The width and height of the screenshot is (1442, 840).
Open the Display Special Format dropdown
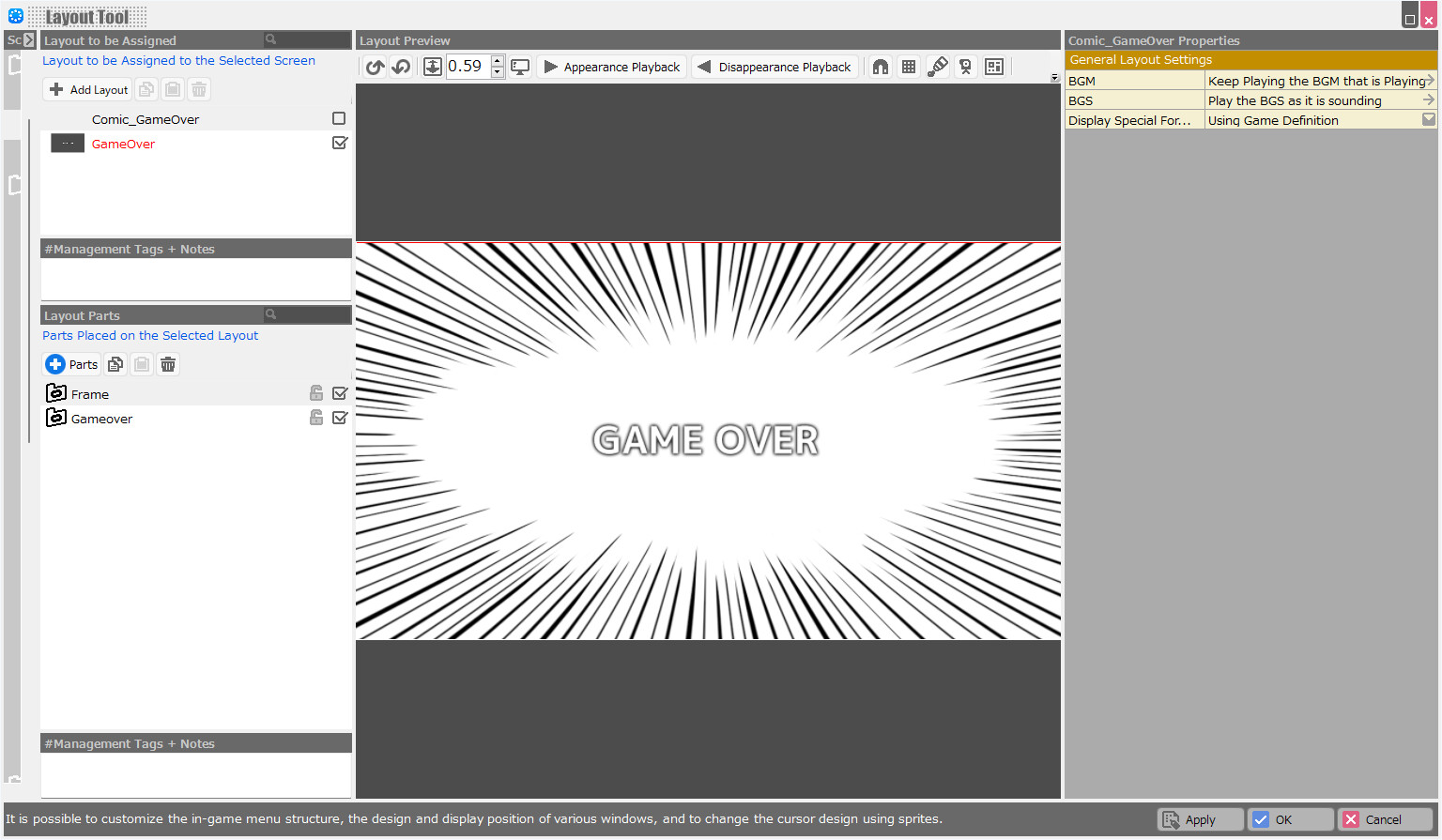pyautogui.click(x=1430, y=119)
